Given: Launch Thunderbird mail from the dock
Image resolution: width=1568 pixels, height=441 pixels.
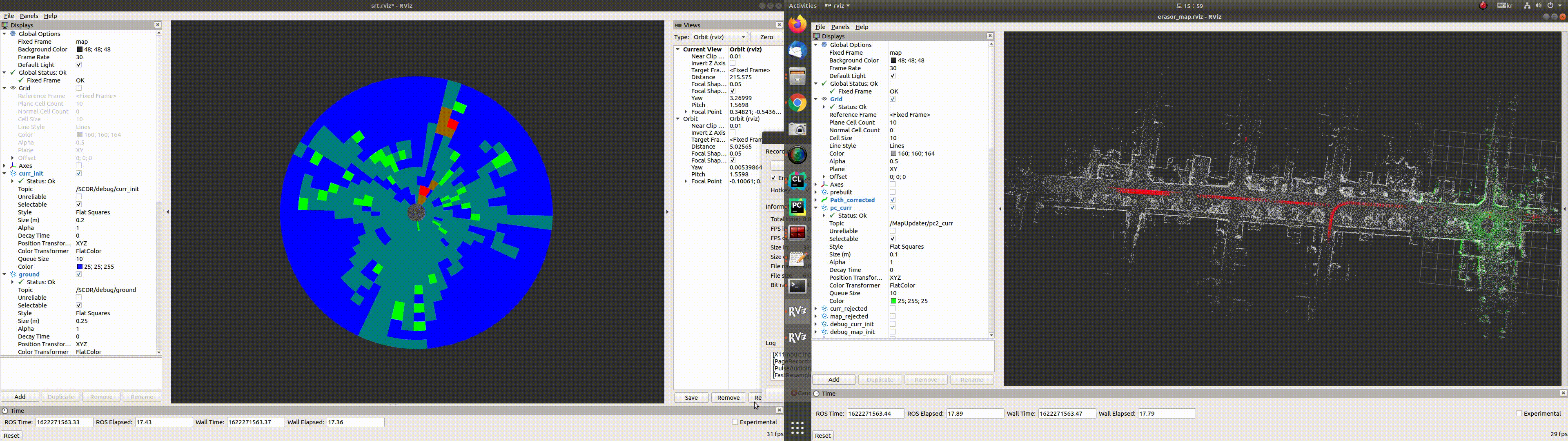Looking at the screenshot, I should 797,51.
